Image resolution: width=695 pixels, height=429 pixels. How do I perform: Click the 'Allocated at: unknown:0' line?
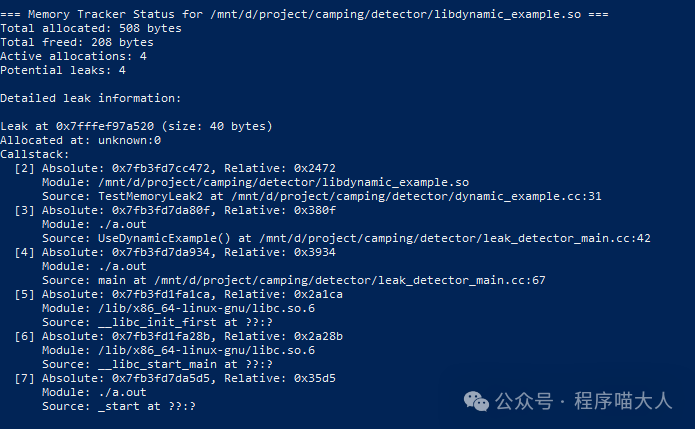(81, 141)
